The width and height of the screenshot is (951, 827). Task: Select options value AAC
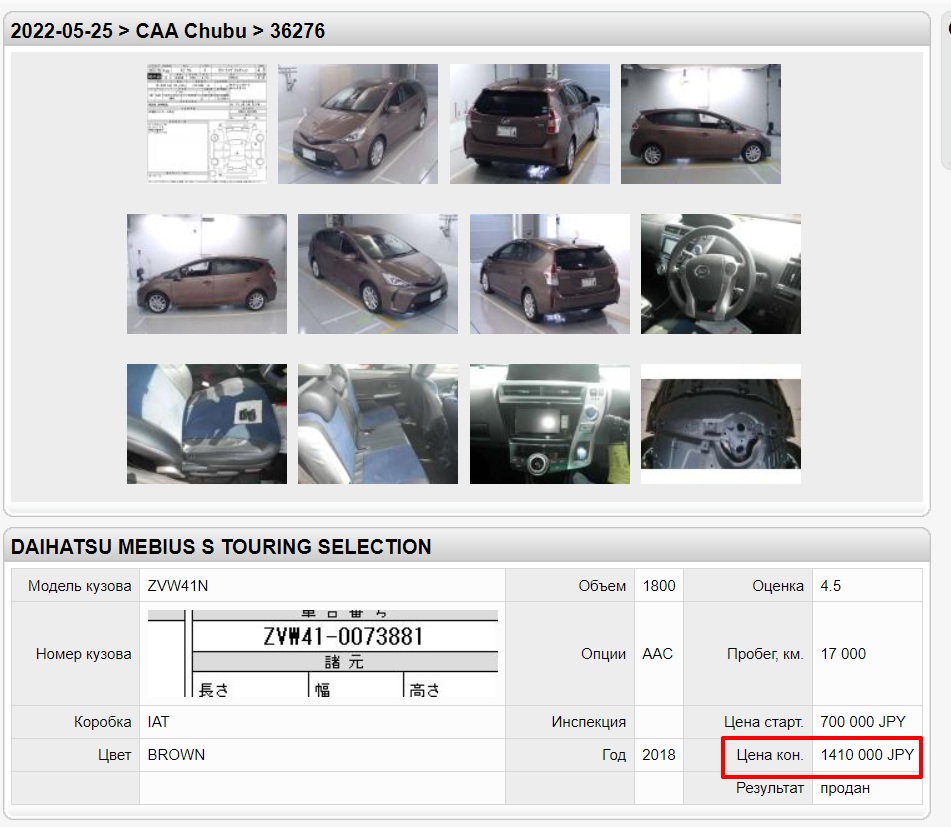pos(657,654)
